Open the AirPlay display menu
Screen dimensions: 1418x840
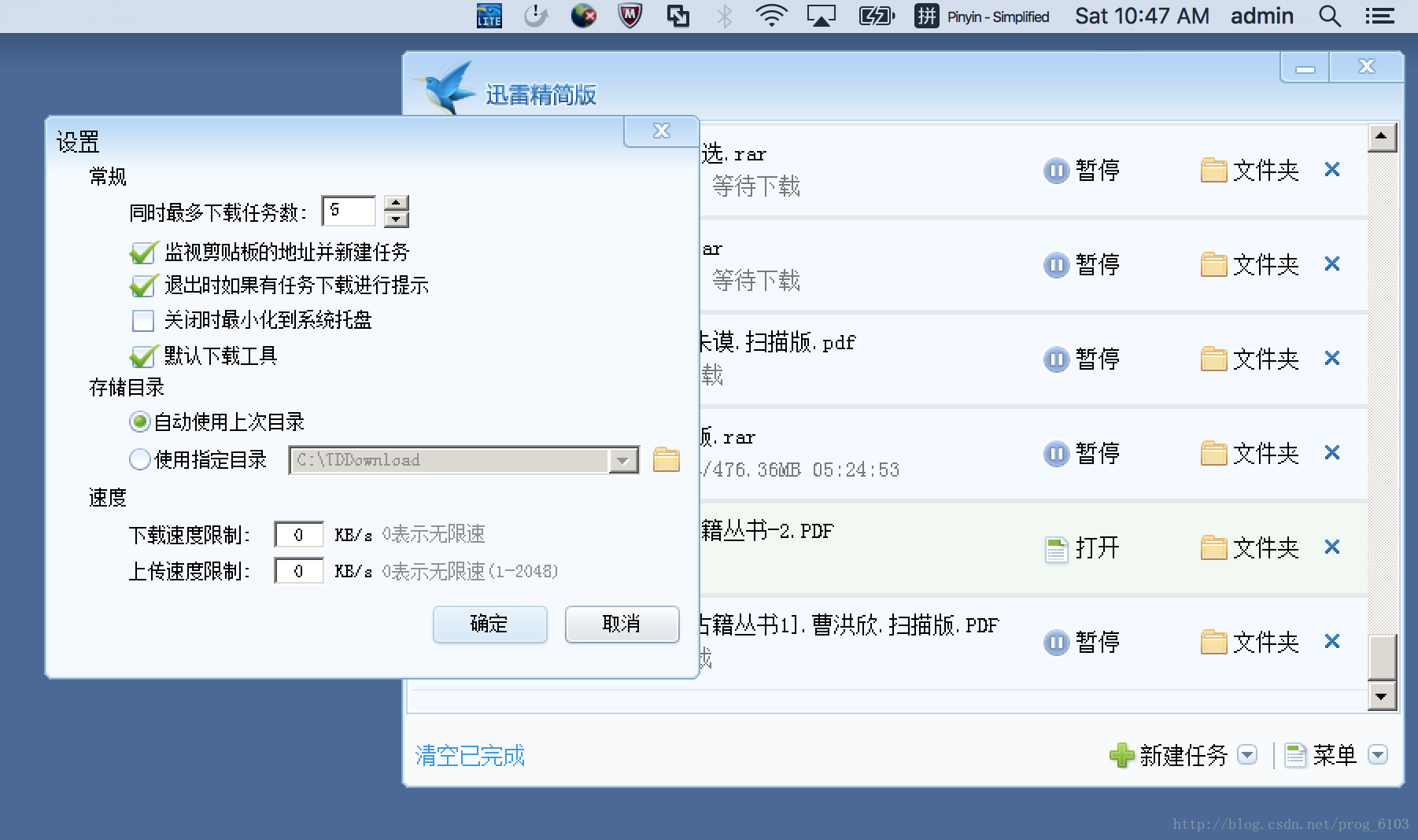(822, 16)
